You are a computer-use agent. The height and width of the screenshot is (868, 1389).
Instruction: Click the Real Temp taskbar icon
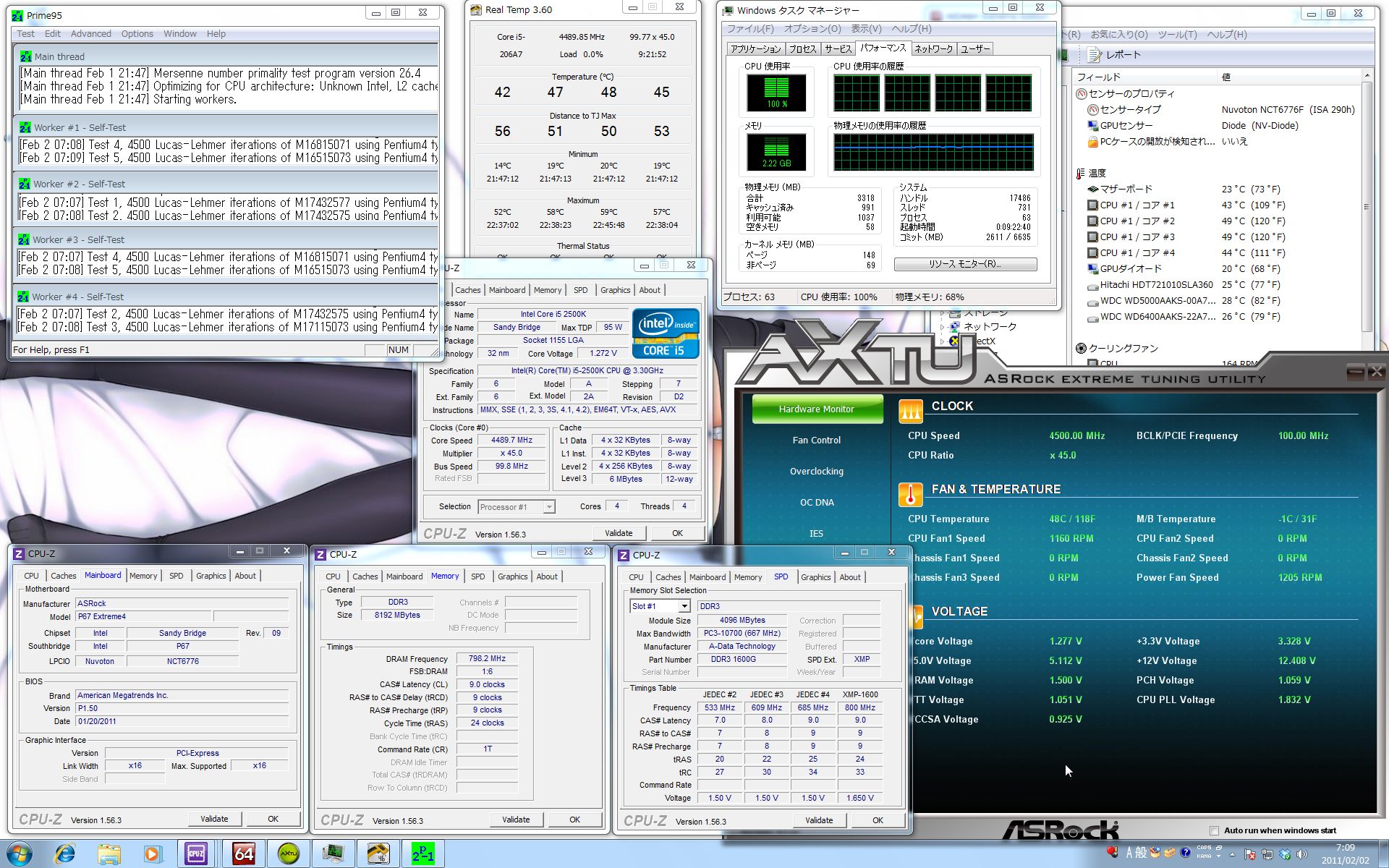click(x=378, y=854)
